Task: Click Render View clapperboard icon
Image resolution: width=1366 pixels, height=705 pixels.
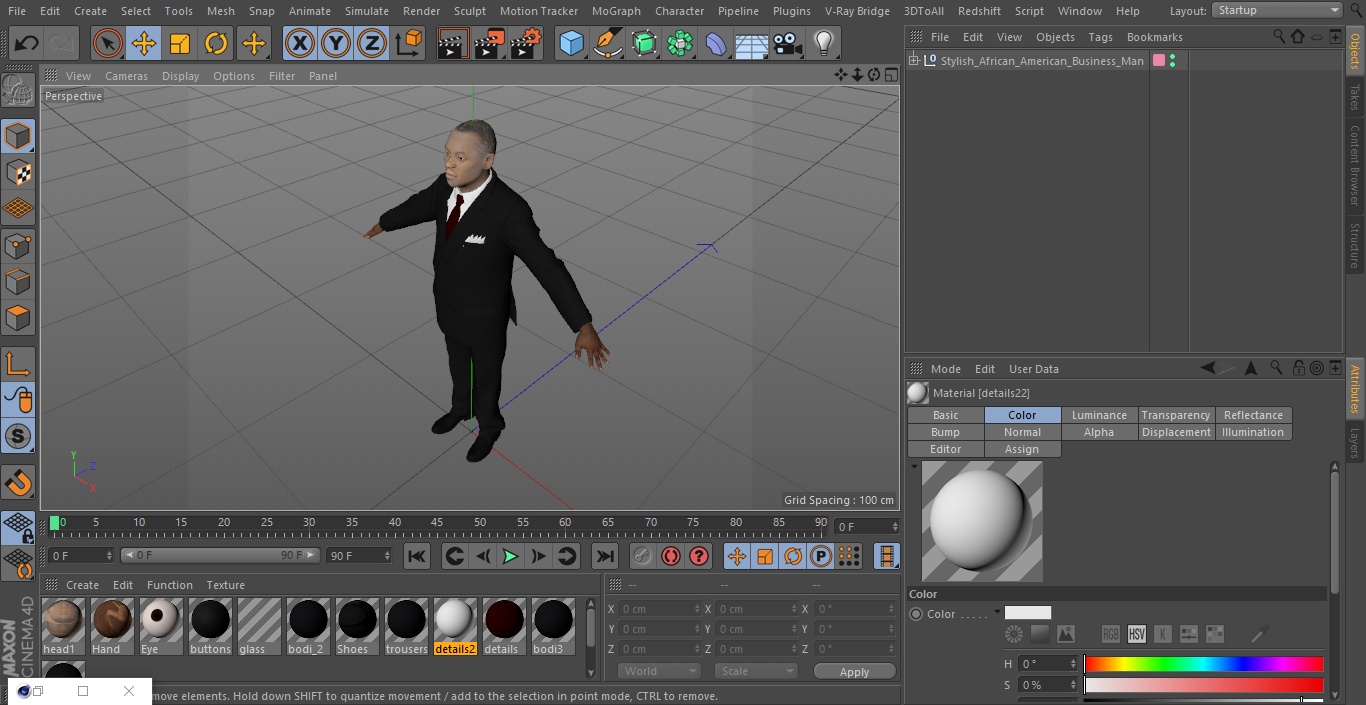Action: point(453,43)
